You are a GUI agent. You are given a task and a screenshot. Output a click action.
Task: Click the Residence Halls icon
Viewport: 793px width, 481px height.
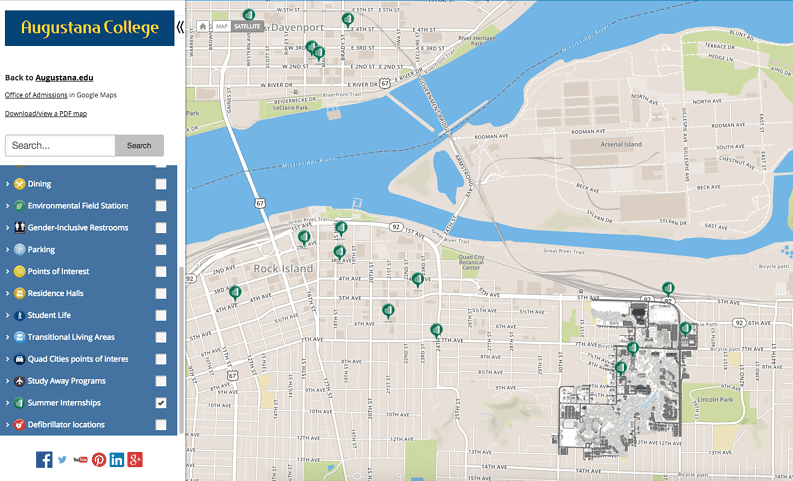(19, 293)
